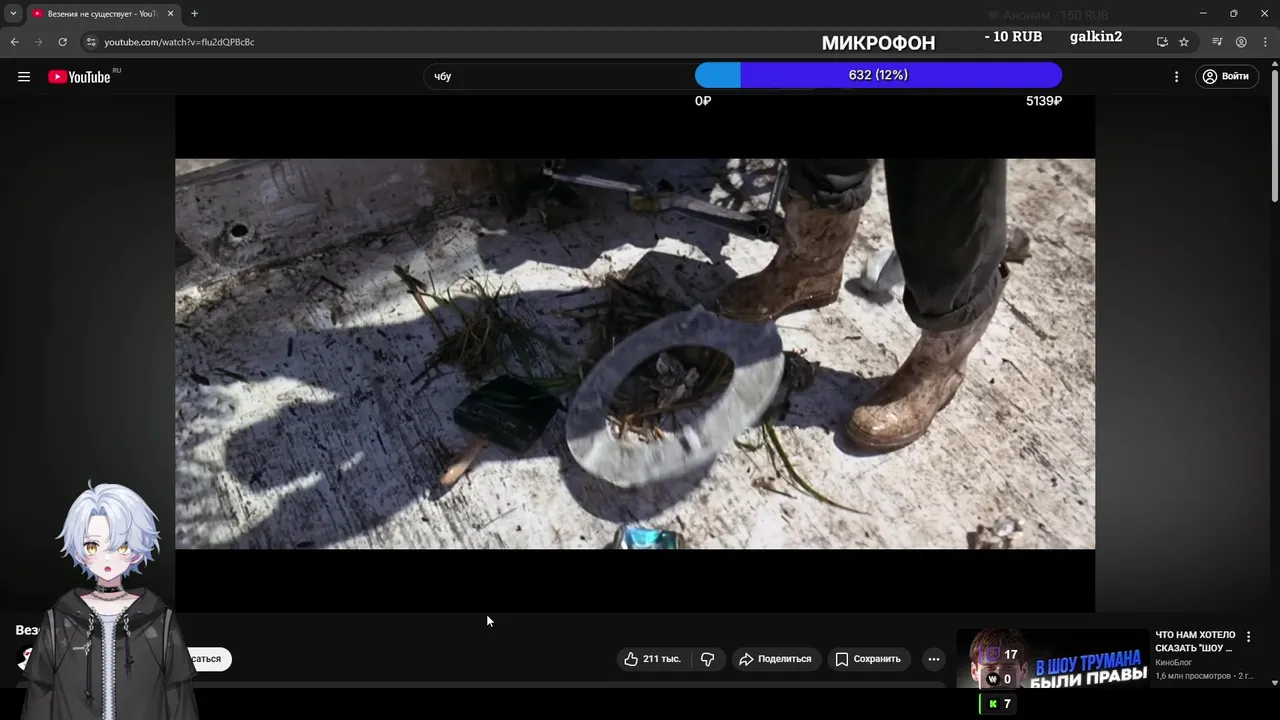Open the YouTube guide hamburger menu

[x=24, y=77]
